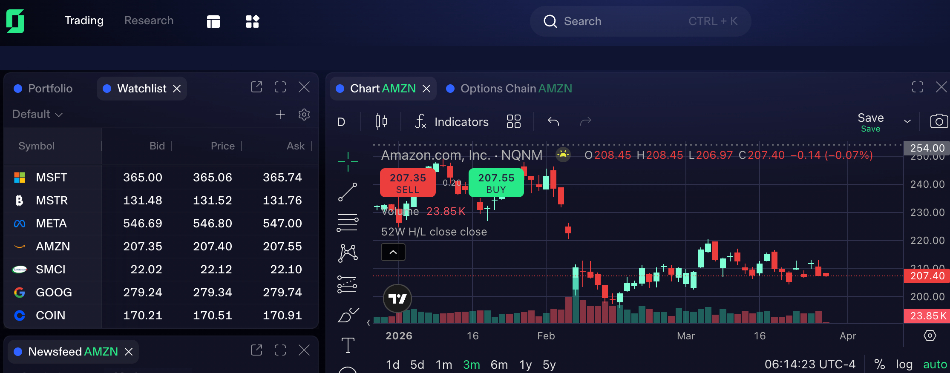This screenshot has width=950, height=373.
Task: Pop out the Newsfeed panel
Action: coord(256,350)
